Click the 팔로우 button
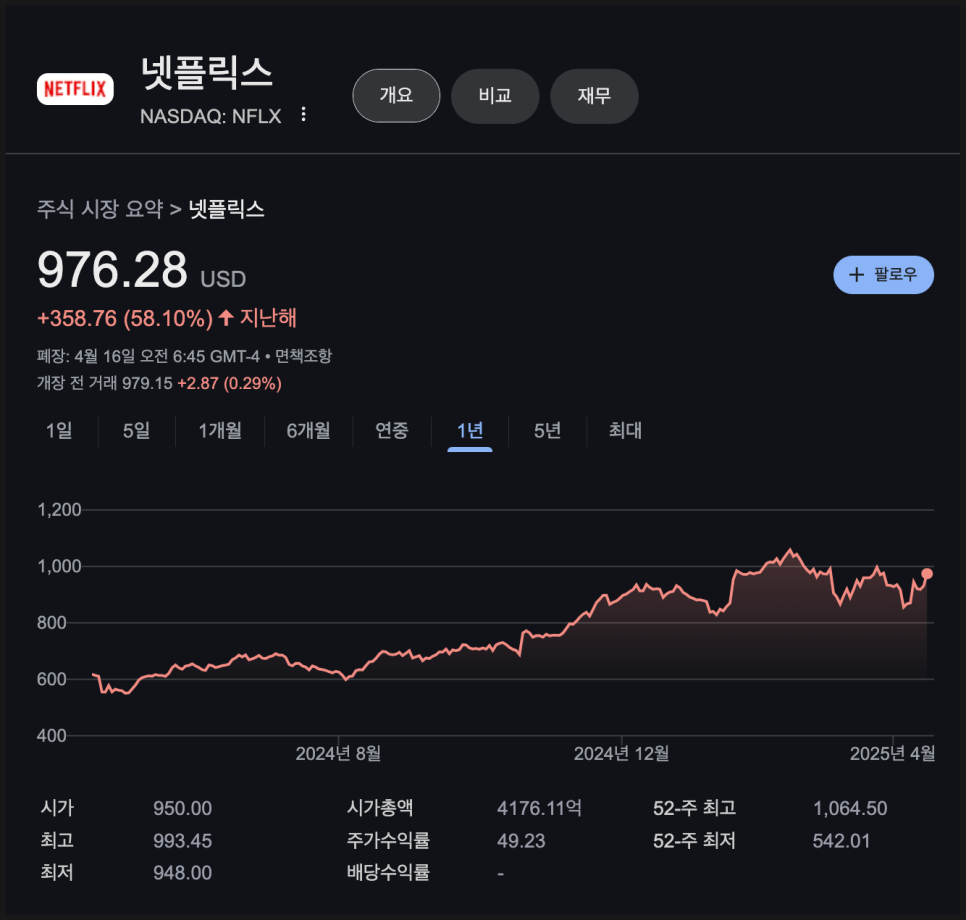Screen dimensions: 966x920 click(883, 274)
